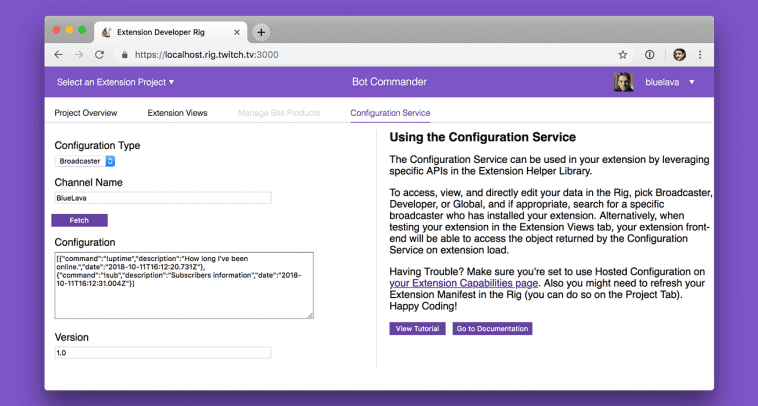Click the Configuration textarea resize handle
The width and height of the screenshot is (758, 406).
pyautogui.click(x=310, y=315)
